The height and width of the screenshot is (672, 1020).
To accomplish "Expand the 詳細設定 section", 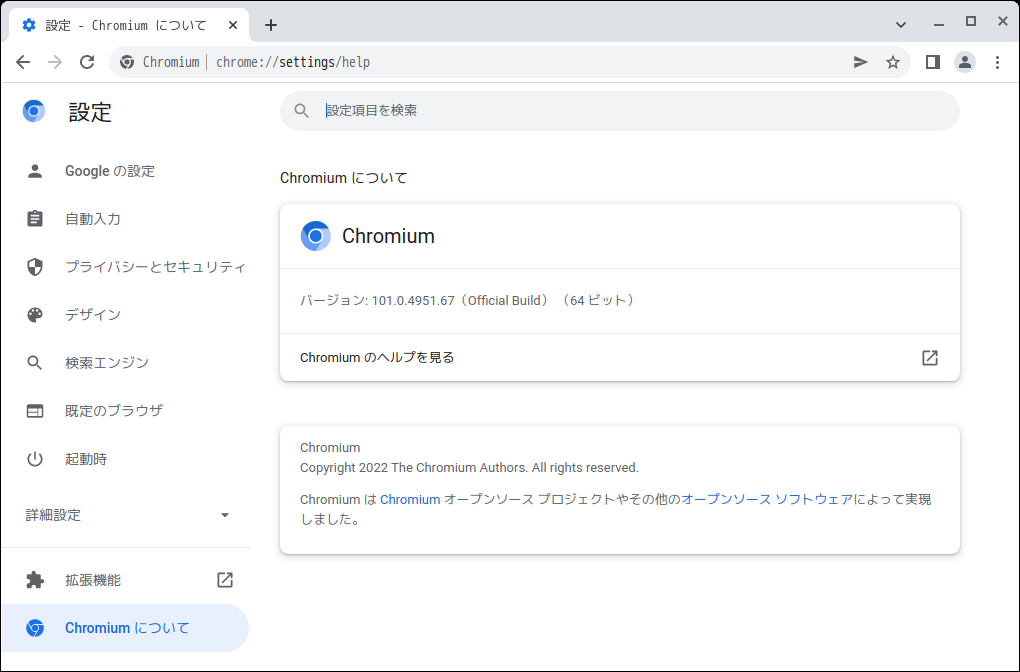I will 126,515.
